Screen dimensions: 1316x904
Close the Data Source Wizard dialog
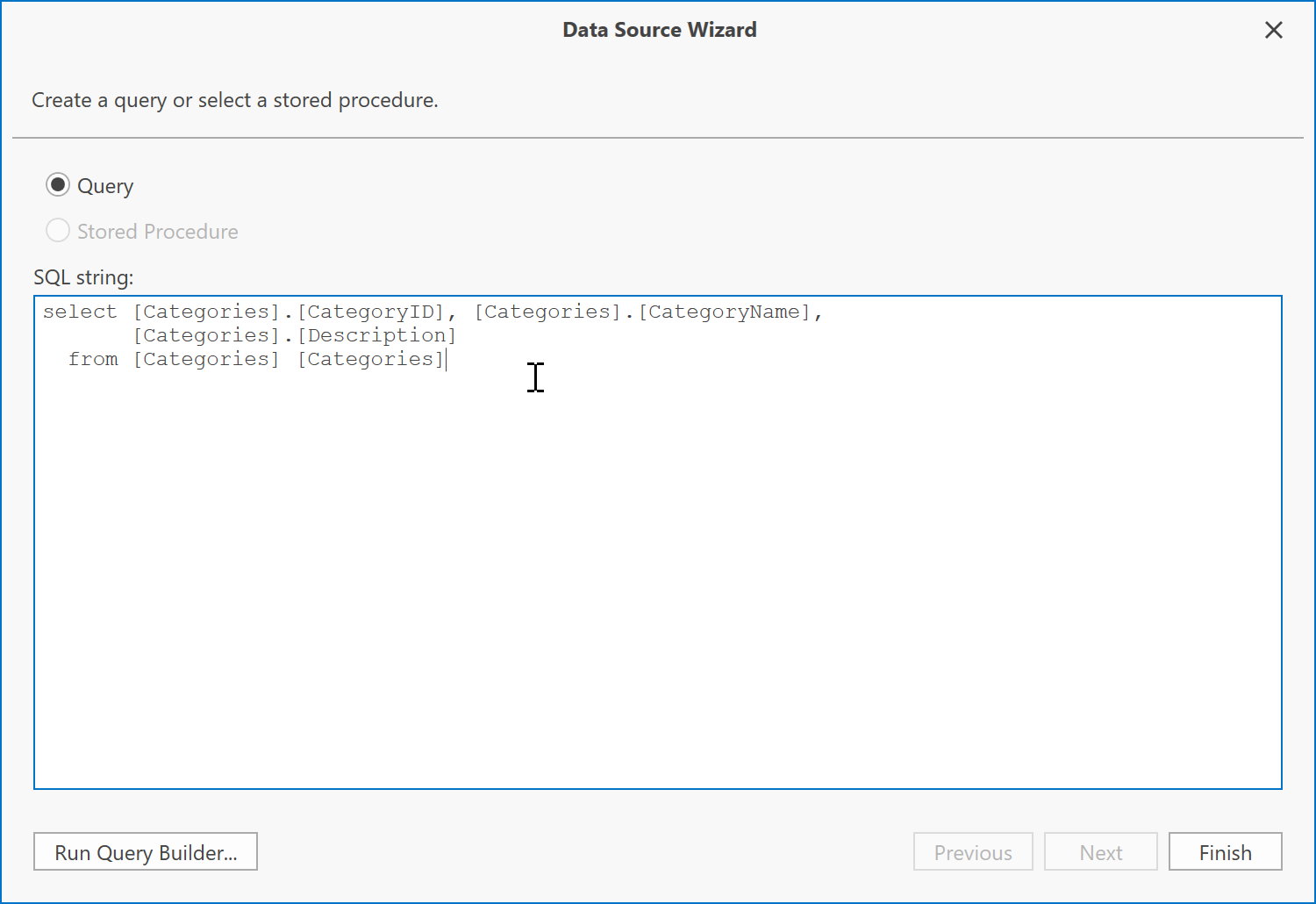(x=1273, y=31)
